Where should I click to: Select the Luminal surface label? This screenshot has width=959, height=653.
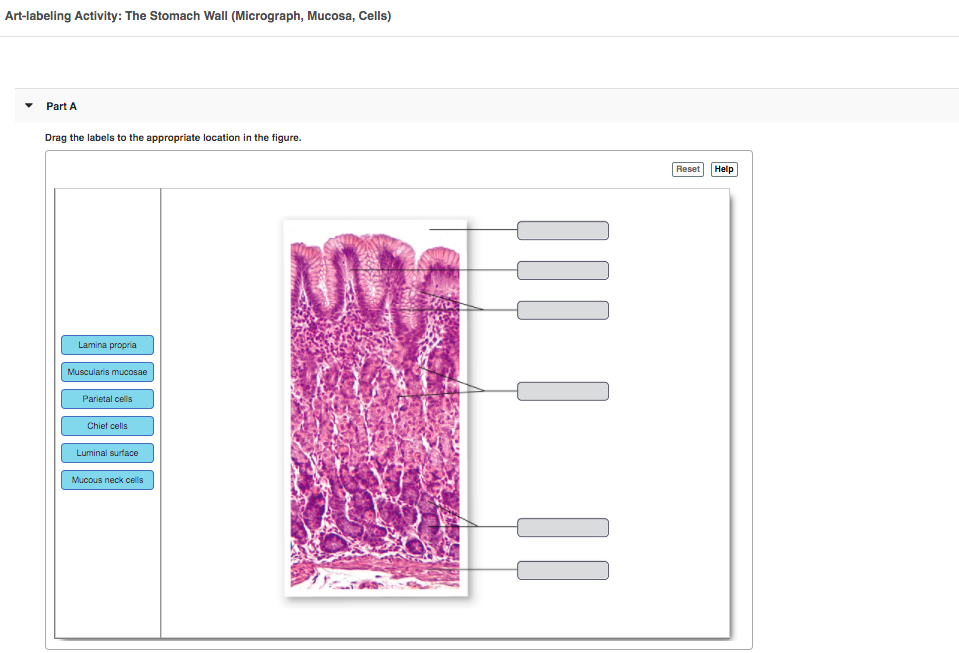coord(107,453)
